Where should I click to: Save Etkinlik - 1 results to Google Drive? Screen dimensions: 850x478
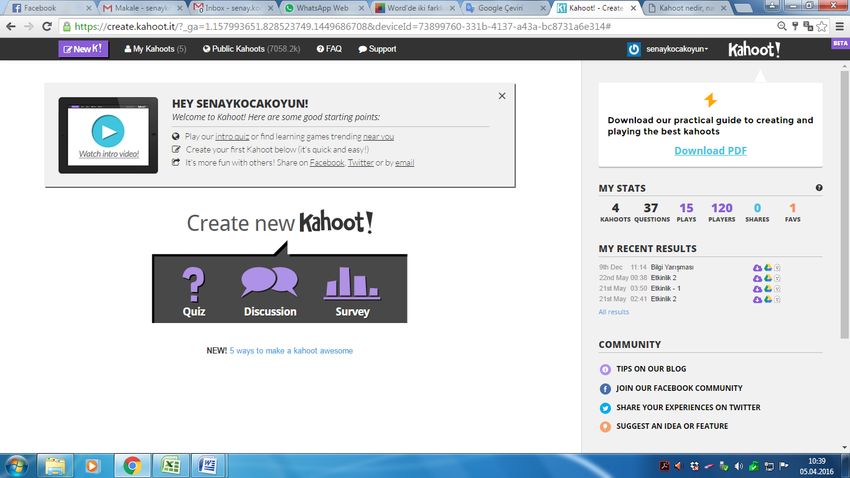click(768, 289)
